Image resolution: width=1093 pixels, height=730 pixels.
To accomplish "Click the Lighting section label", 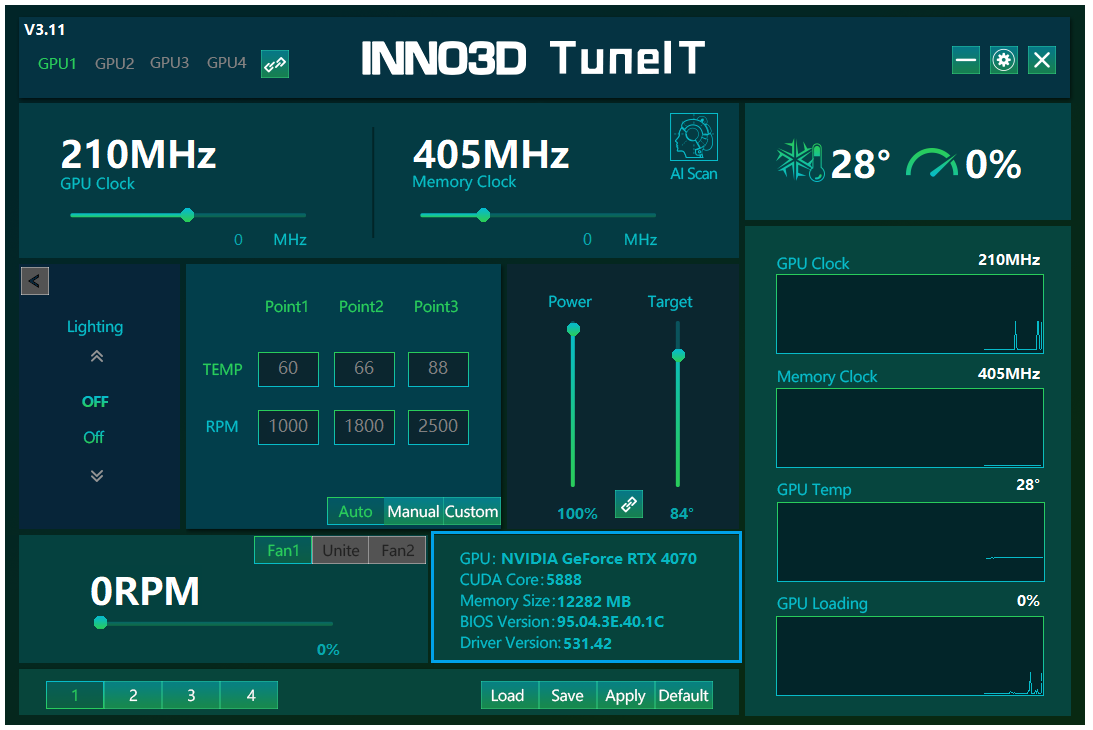I will click(x=95, y=327).
